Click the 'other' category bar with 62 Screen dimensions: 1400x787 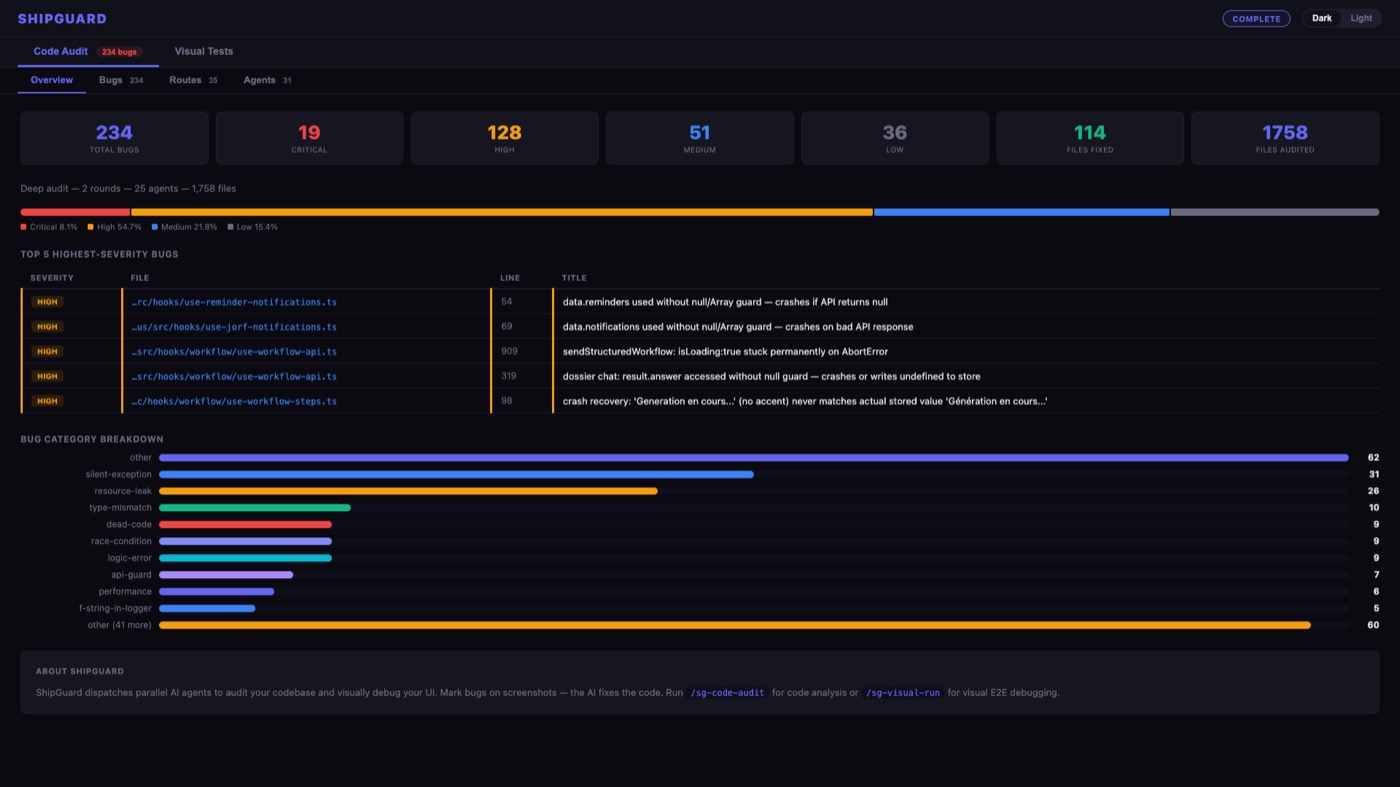(754, 458)
